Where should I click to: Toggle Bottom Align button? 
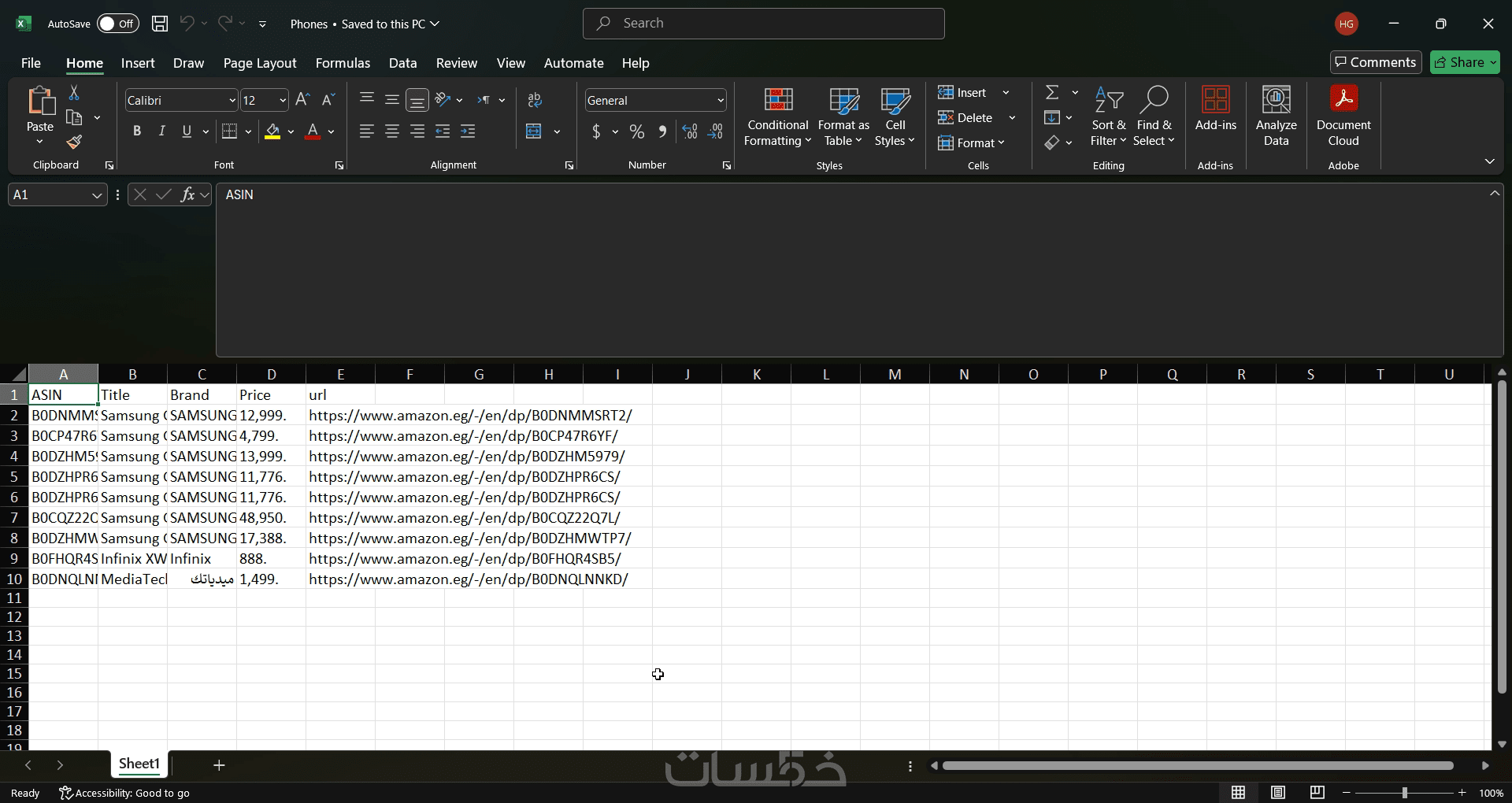click(x=417, y=100)
